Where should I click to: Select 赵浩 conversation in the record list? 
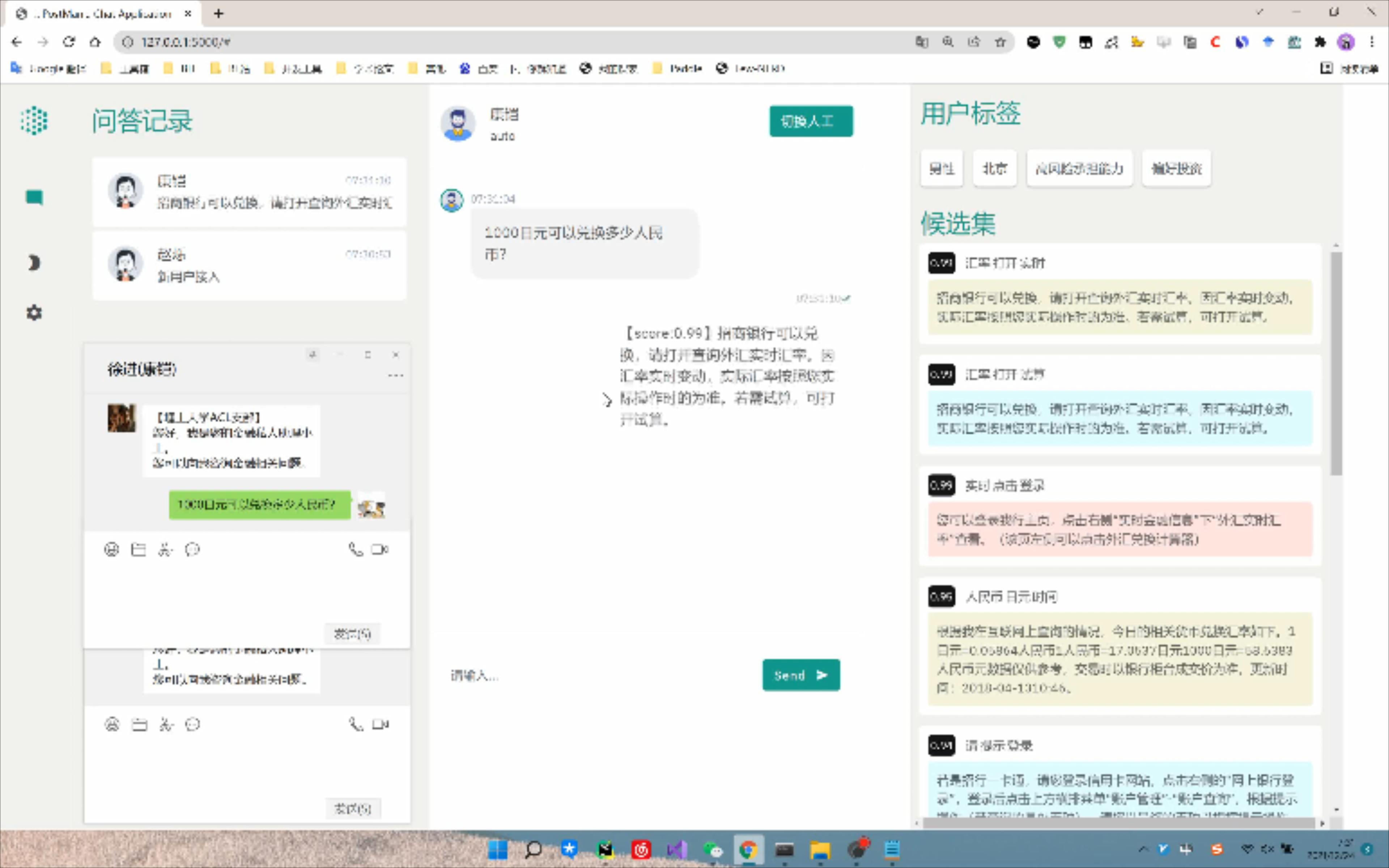249,265
